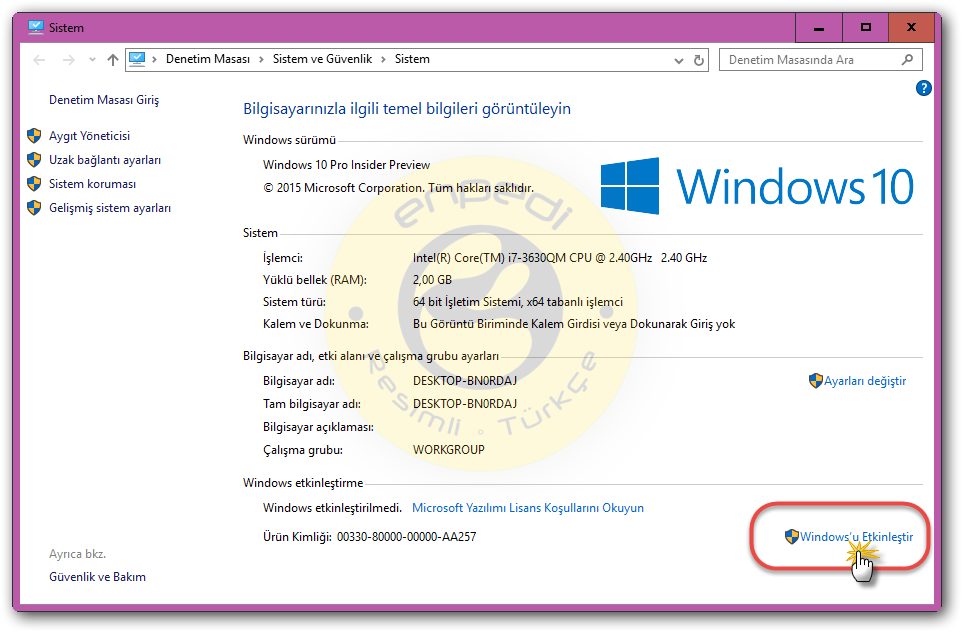Click the Windows 10 logo
Screen dimensions: 962x632
click(757, 186)
